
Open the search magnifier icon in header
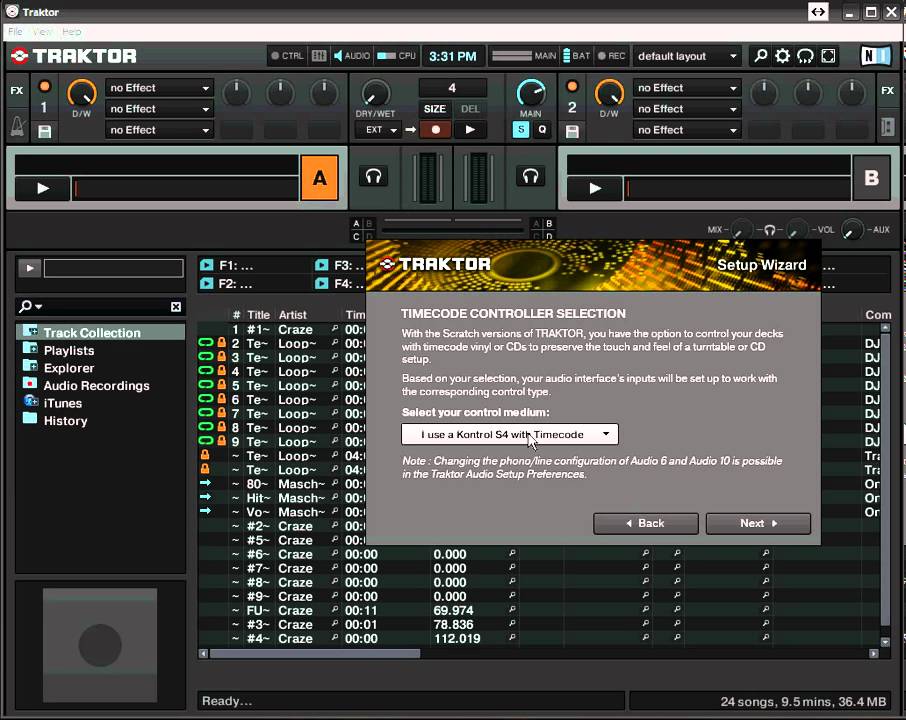tap(761, 56)
